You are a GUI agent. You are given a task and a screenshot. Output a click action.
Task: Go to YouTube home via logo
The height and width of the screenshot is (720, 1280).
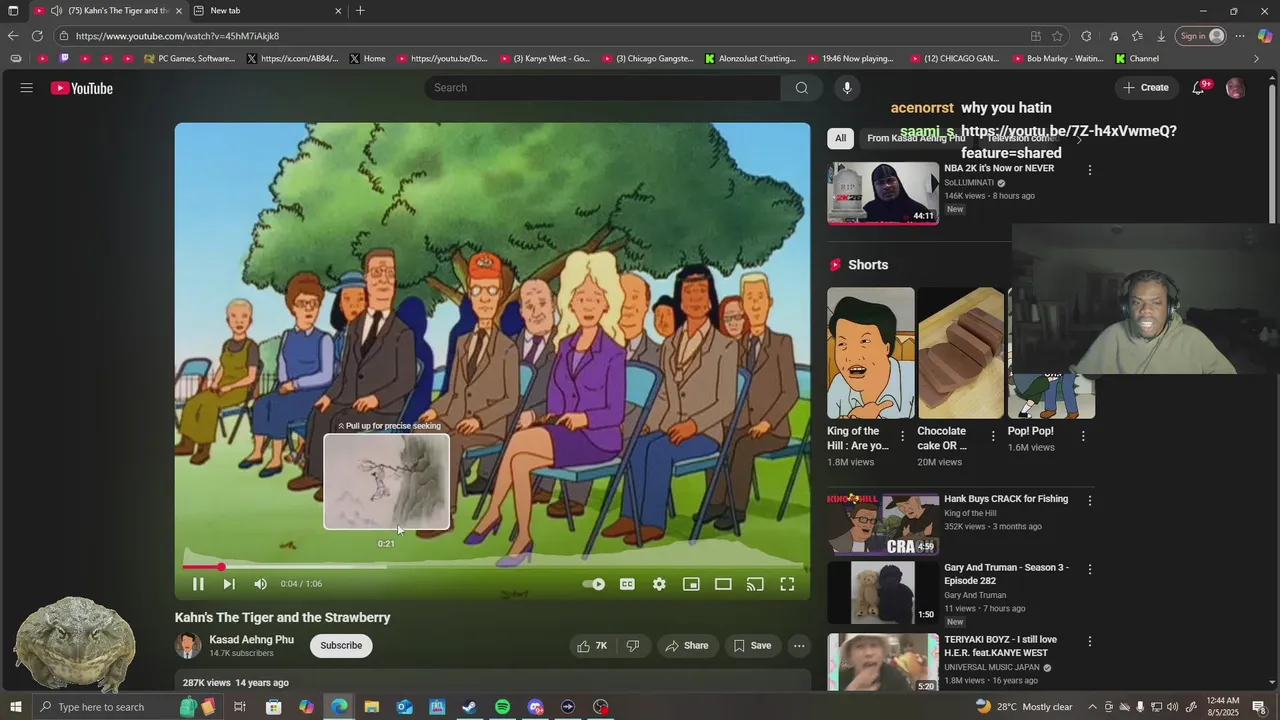[82, 88]
